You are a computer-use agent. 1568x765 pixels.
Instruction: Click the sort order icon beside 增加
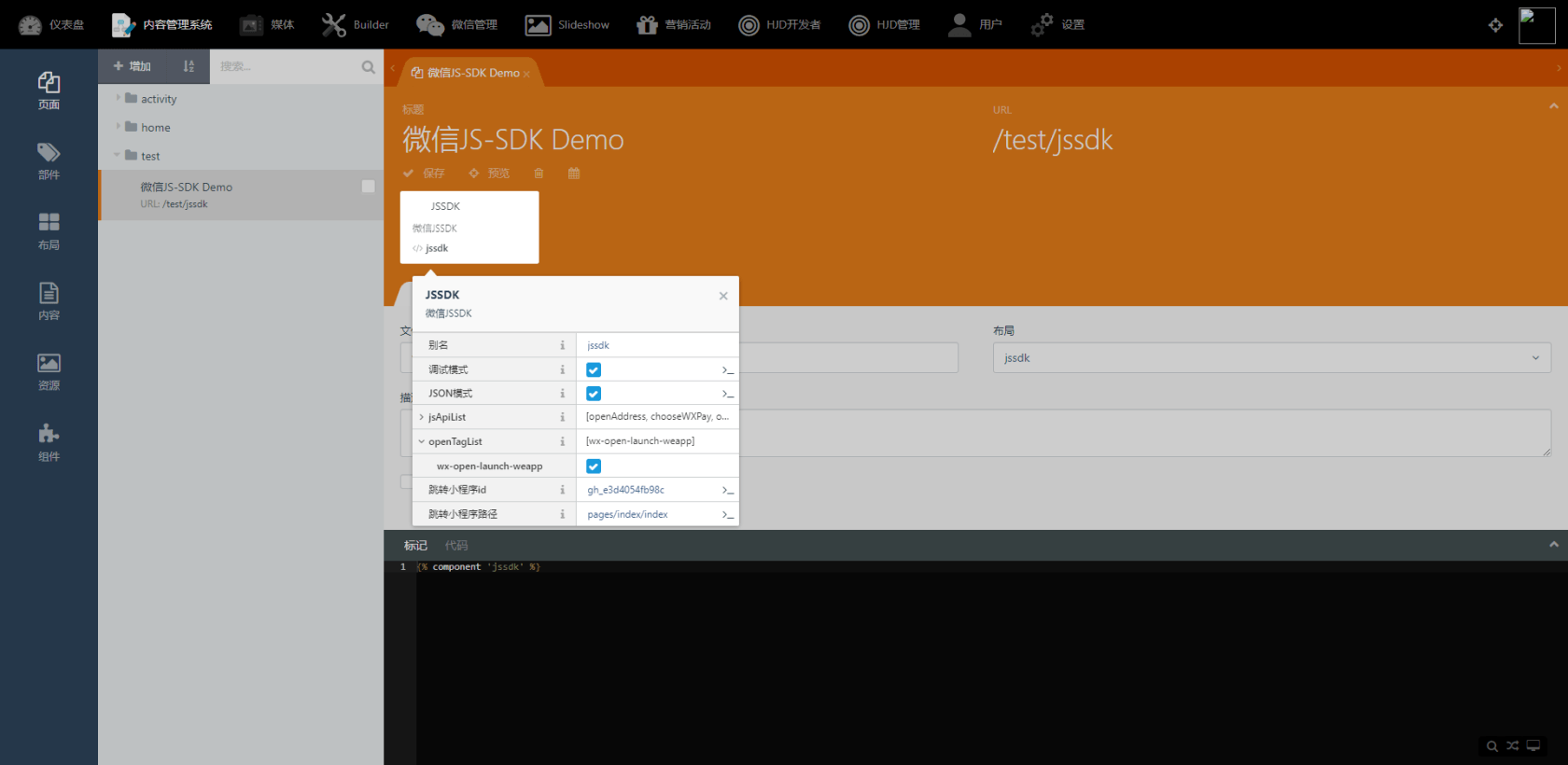click(189, 66)
